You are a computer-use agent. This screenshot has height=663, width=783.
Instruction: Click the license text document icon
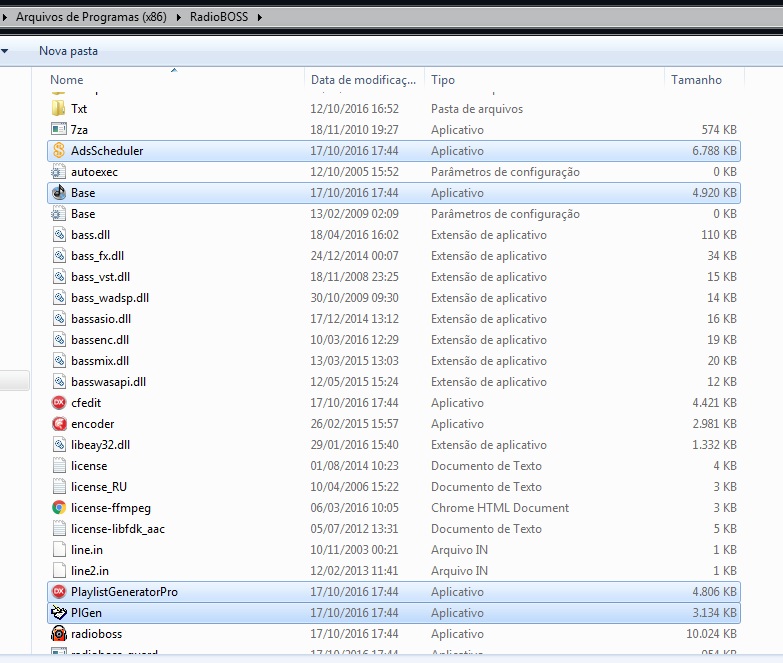click(59, 465)
